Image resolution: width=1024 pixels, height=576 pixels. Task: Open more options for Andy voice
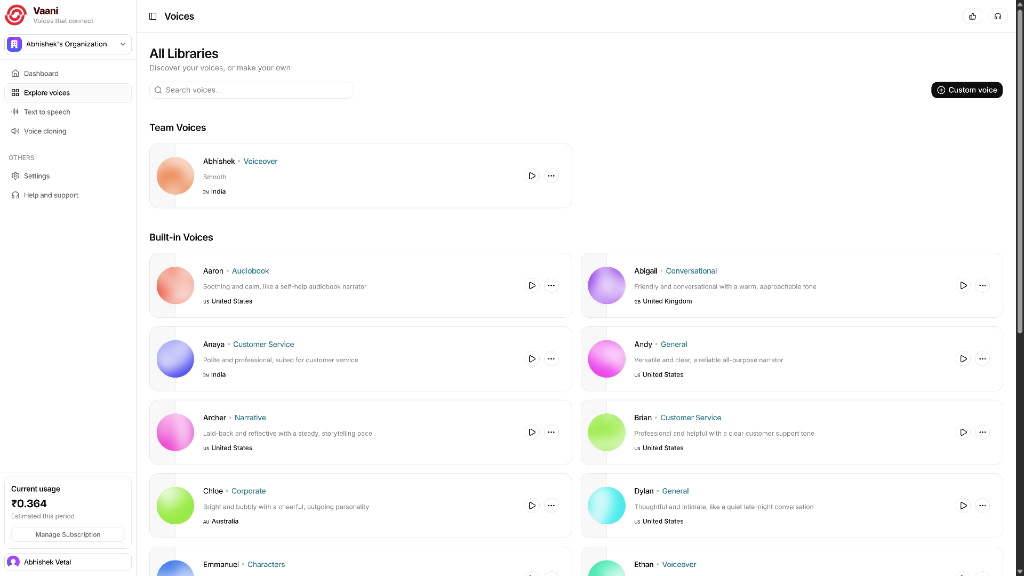[982, 359]
